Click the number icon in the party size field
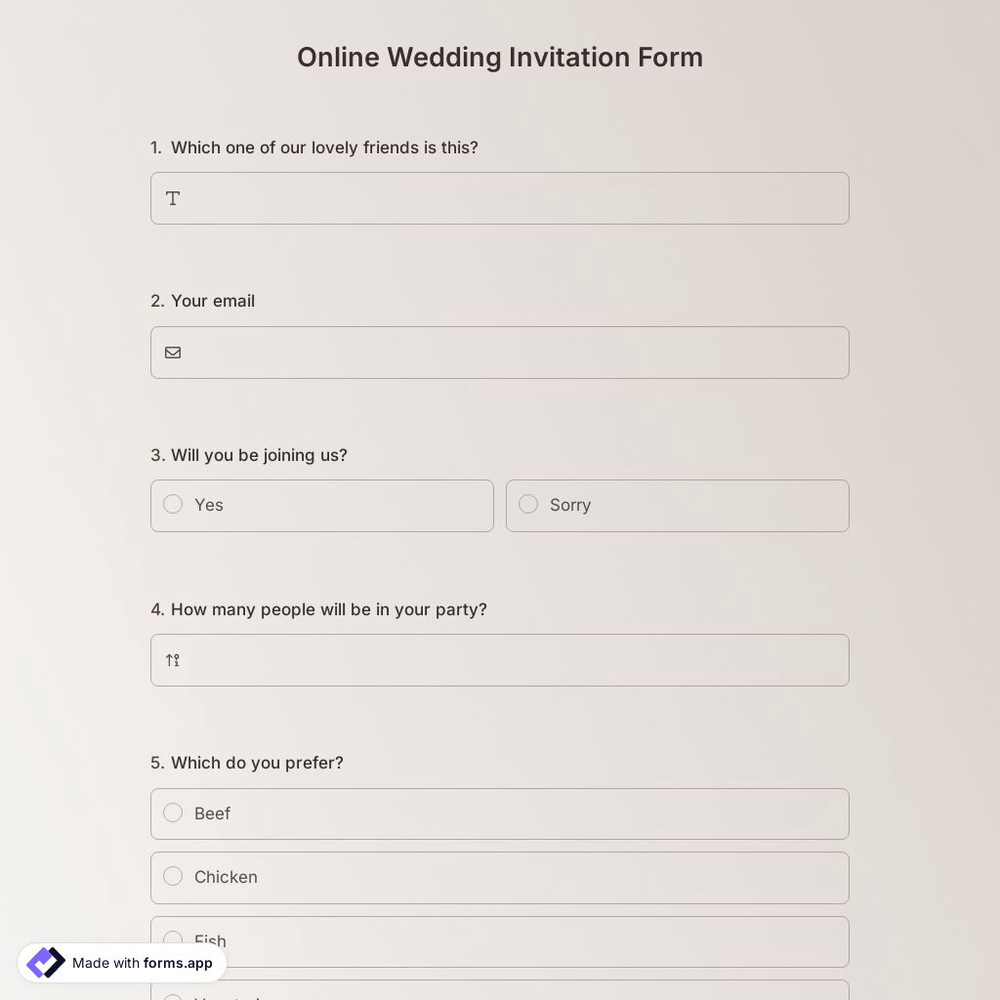 point(171,660)
